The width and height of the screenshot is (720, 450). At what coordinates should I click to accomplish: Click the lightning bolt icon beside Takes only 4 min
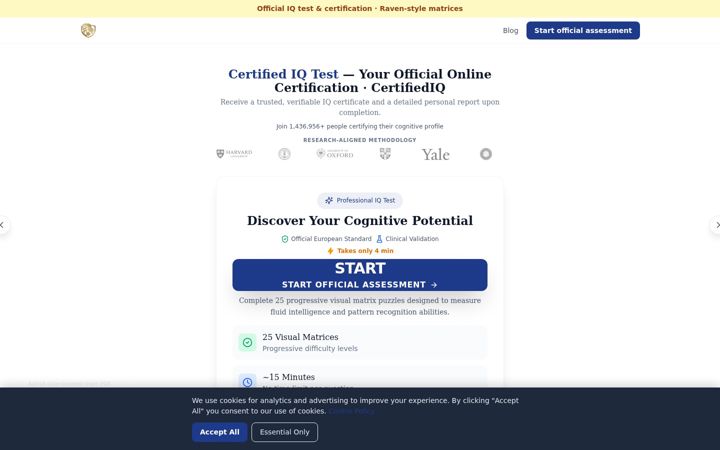coord(330,251)
